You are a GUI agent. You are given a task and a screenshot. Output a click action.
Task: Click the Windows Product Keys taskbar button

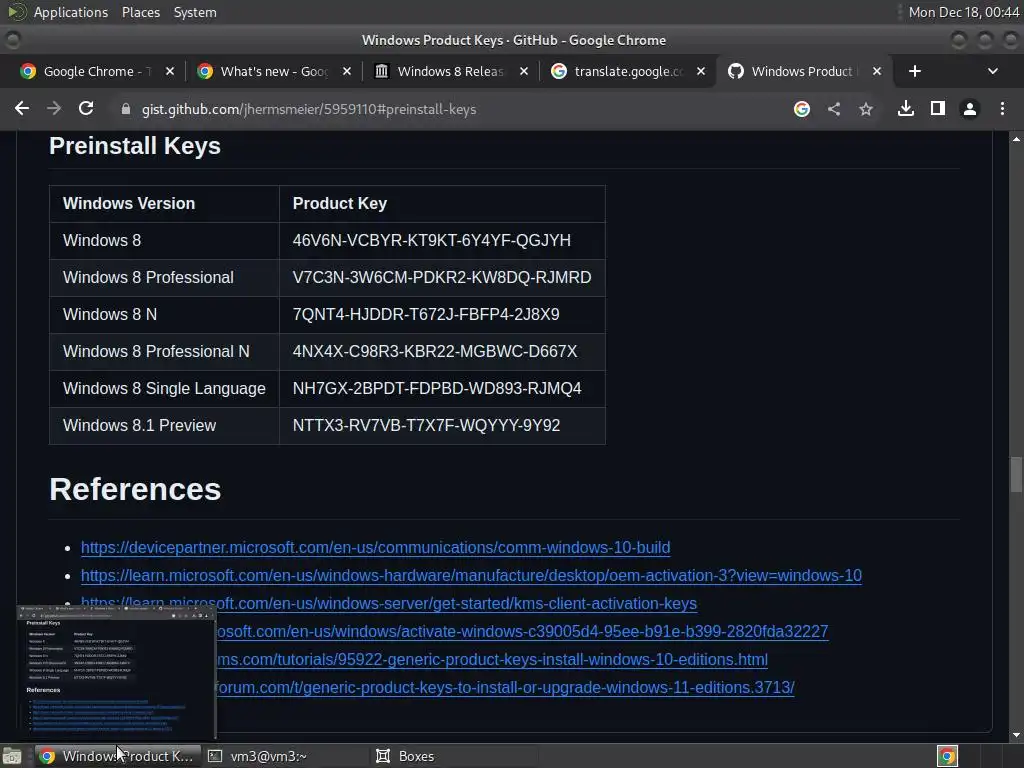click(117, 756)
